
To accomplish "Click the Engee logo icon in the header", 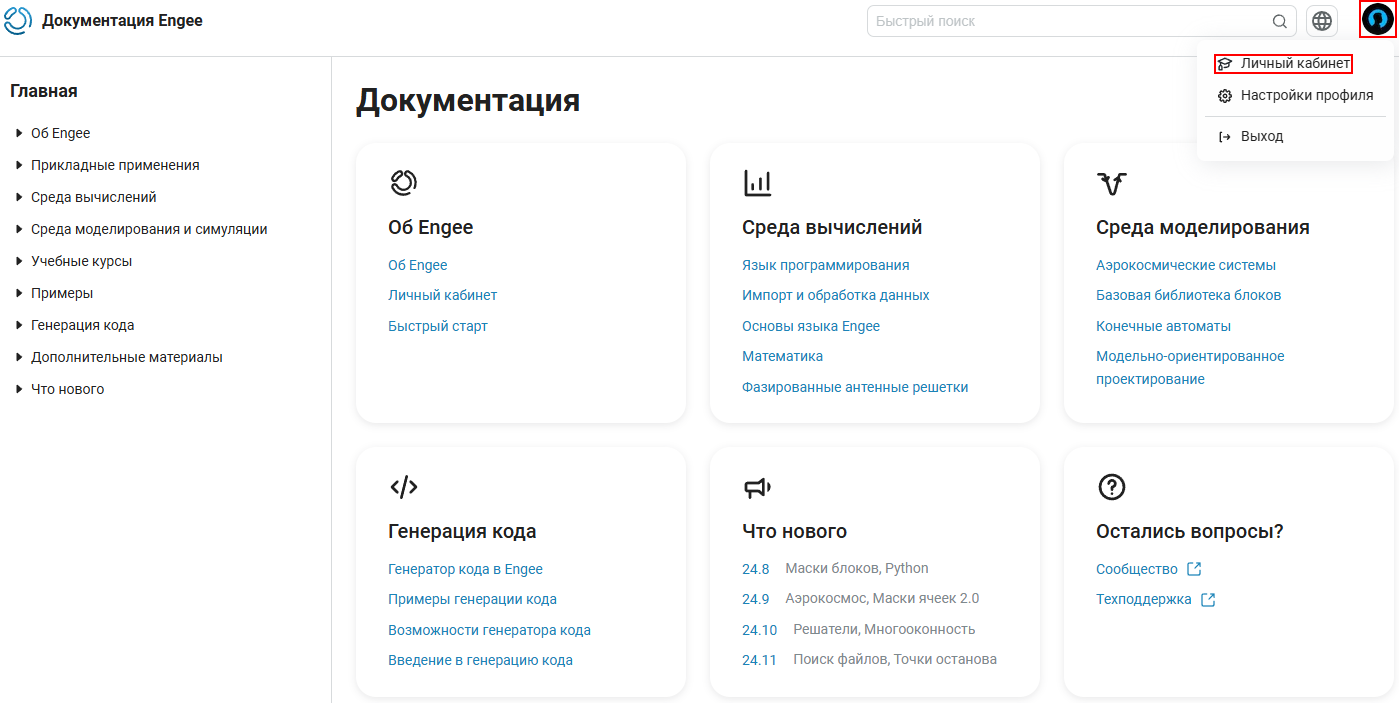I will click(18, 20).
